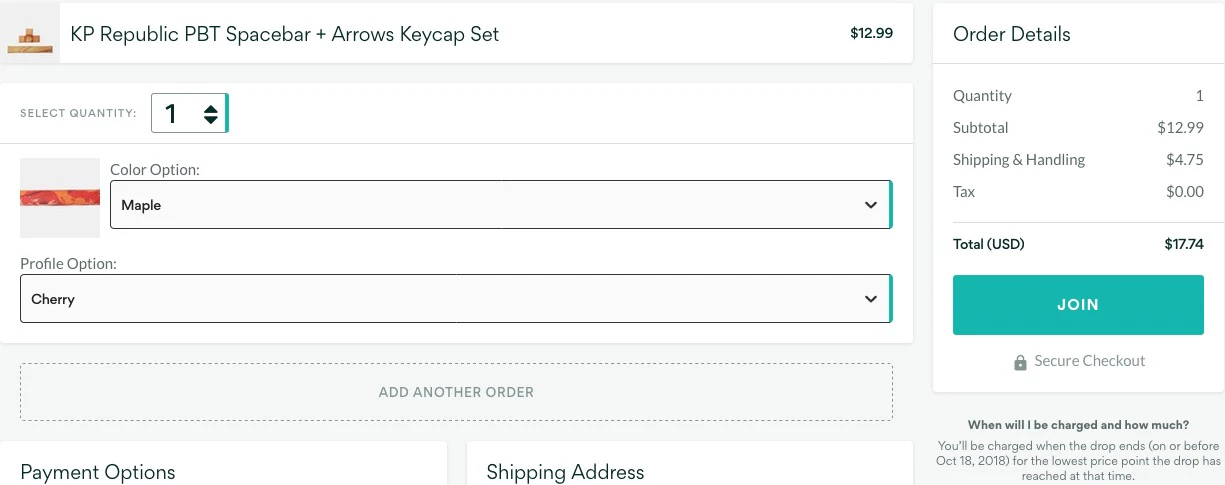Click the Shipping & Handling label
Viewport: 1225px width, 485px height.
[x=1018, y=160]
